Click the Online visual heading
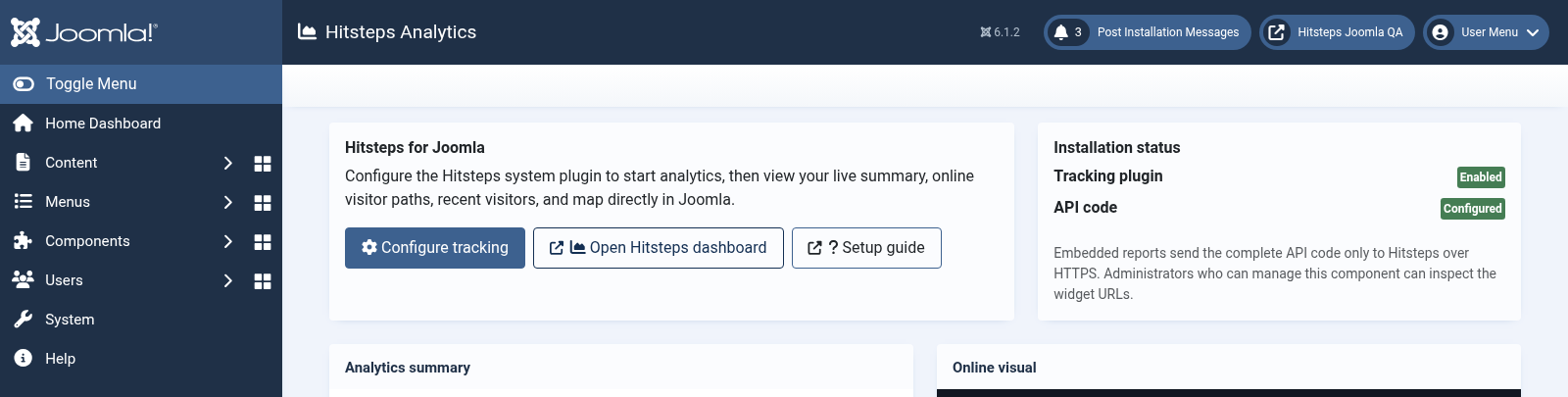Image resolution: width=1568 pixels, height=397 pixels. tap(995, 368)
